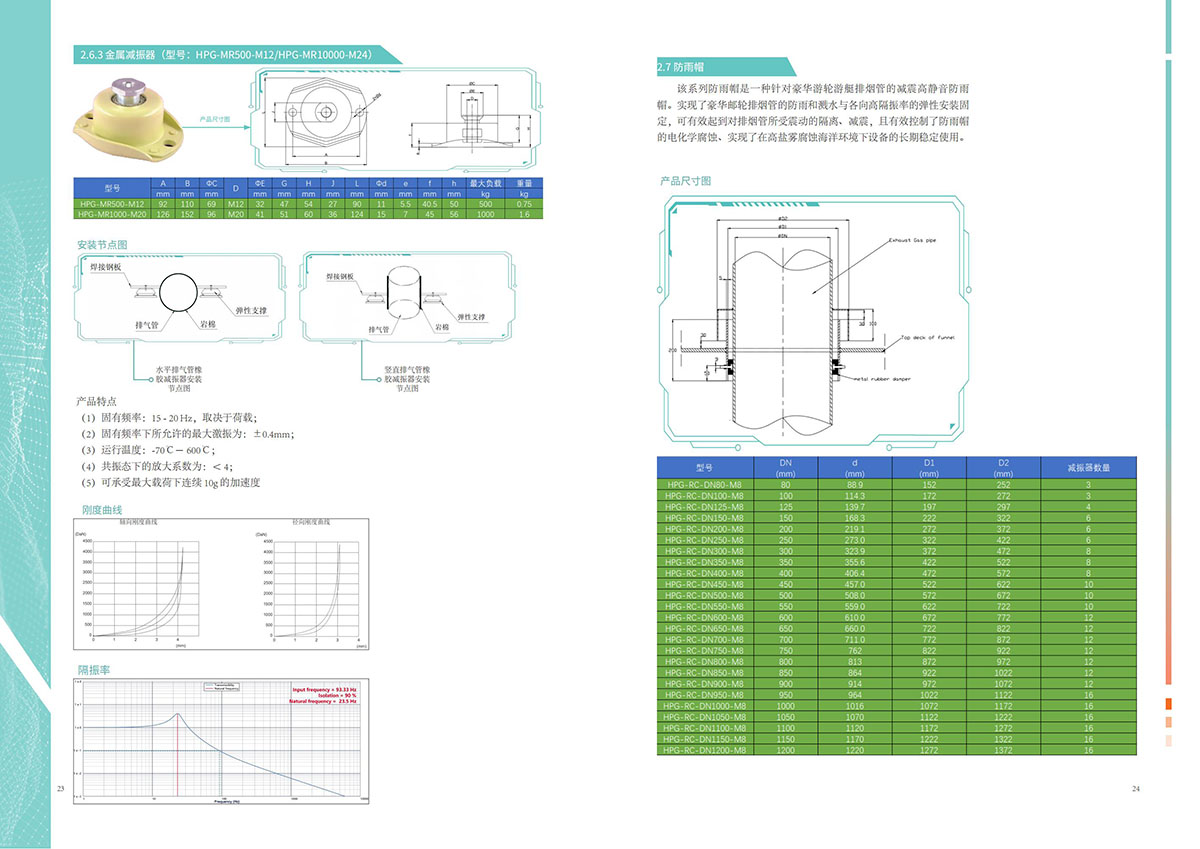Select row 'HPG-RC-DN200-M8'
This screenshot has height=849, width=1200.
pos(897,529)
